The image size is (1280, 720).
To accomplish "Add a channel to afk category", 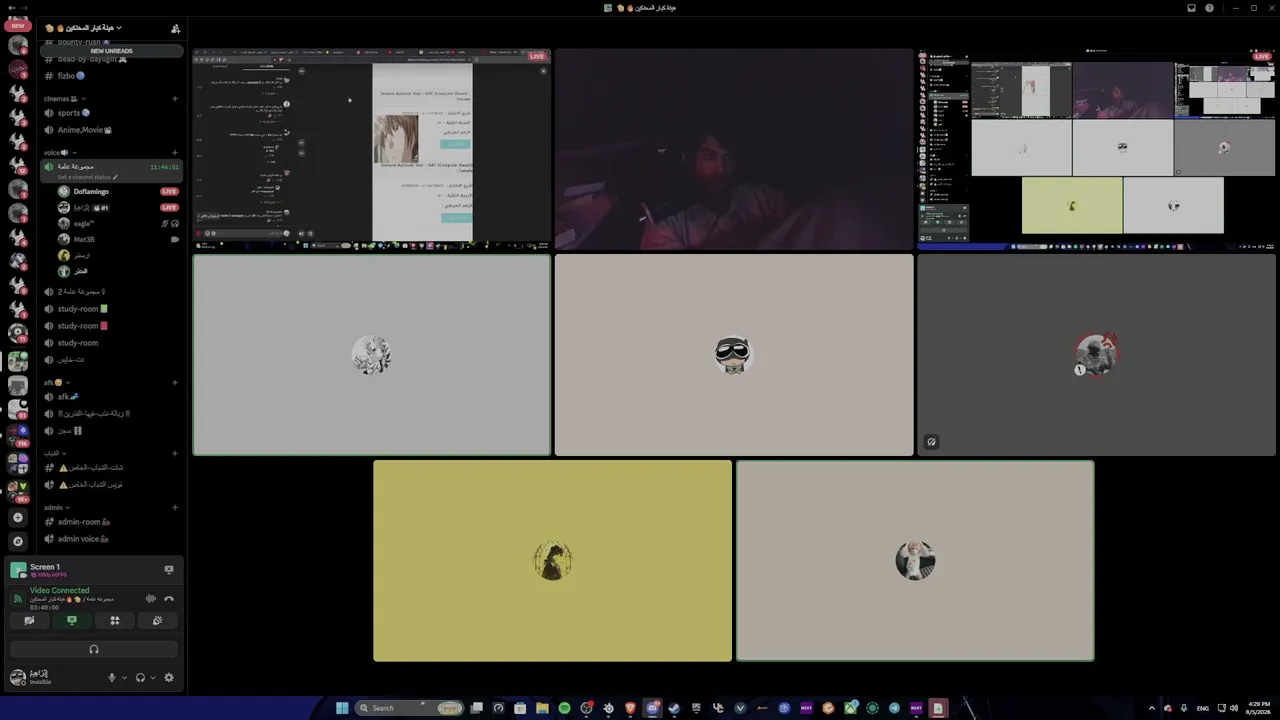I will (x=175, y=382).
